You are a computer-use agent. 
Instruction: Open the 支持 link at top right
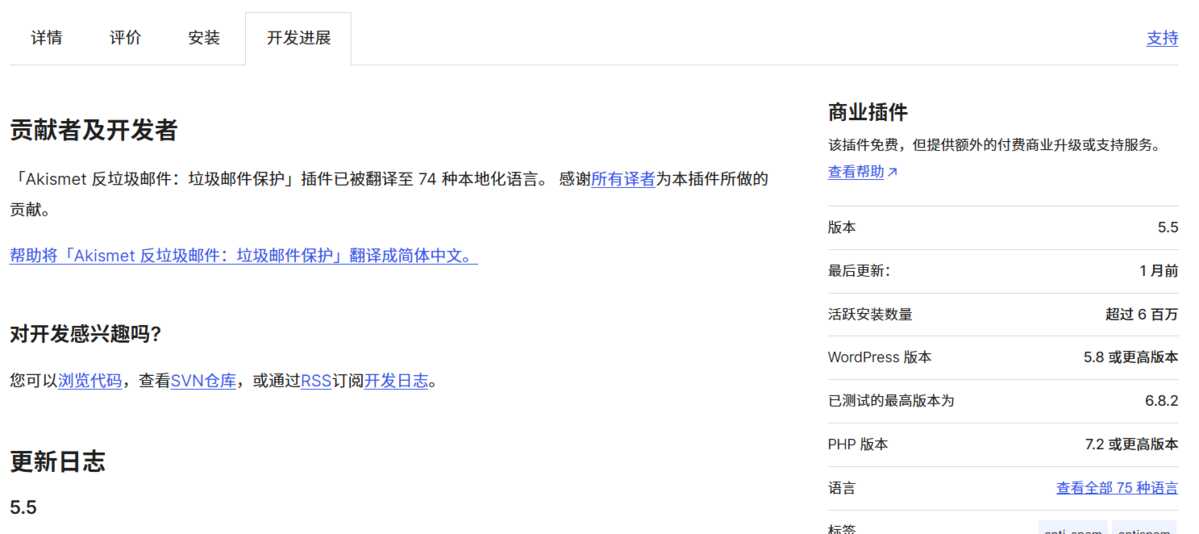tap(1162, 38)
